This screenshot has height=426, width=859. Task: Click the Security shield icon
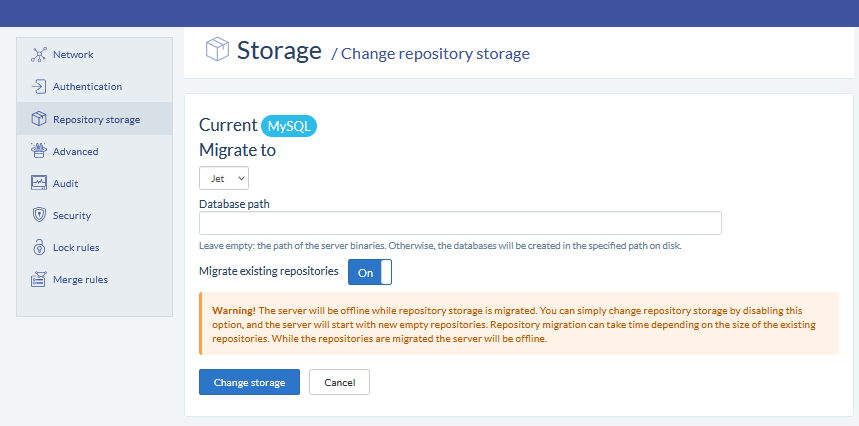click(x=39, y=215)
